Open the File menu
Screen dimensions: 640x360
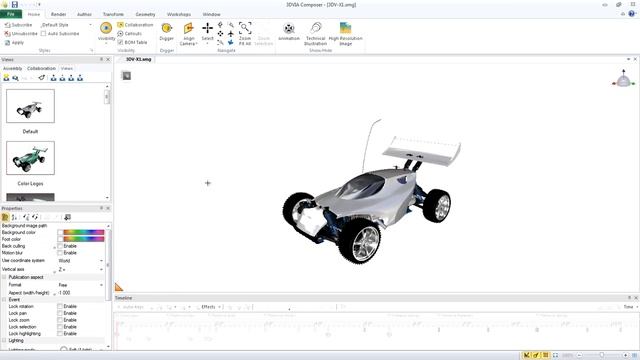pos(11,14)
